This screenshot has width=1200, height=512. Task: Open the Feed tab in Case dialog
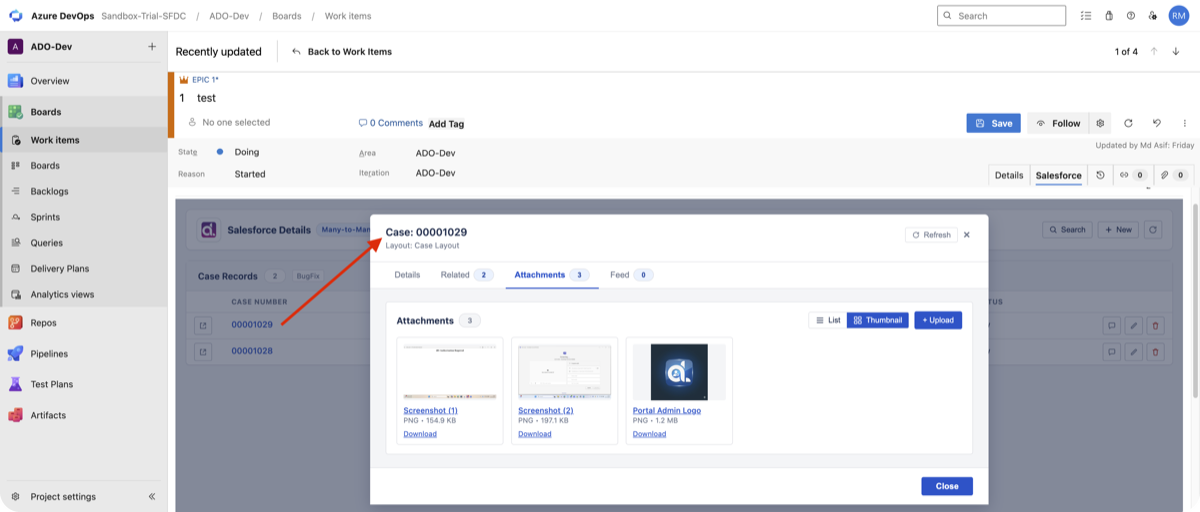(631, 274)
